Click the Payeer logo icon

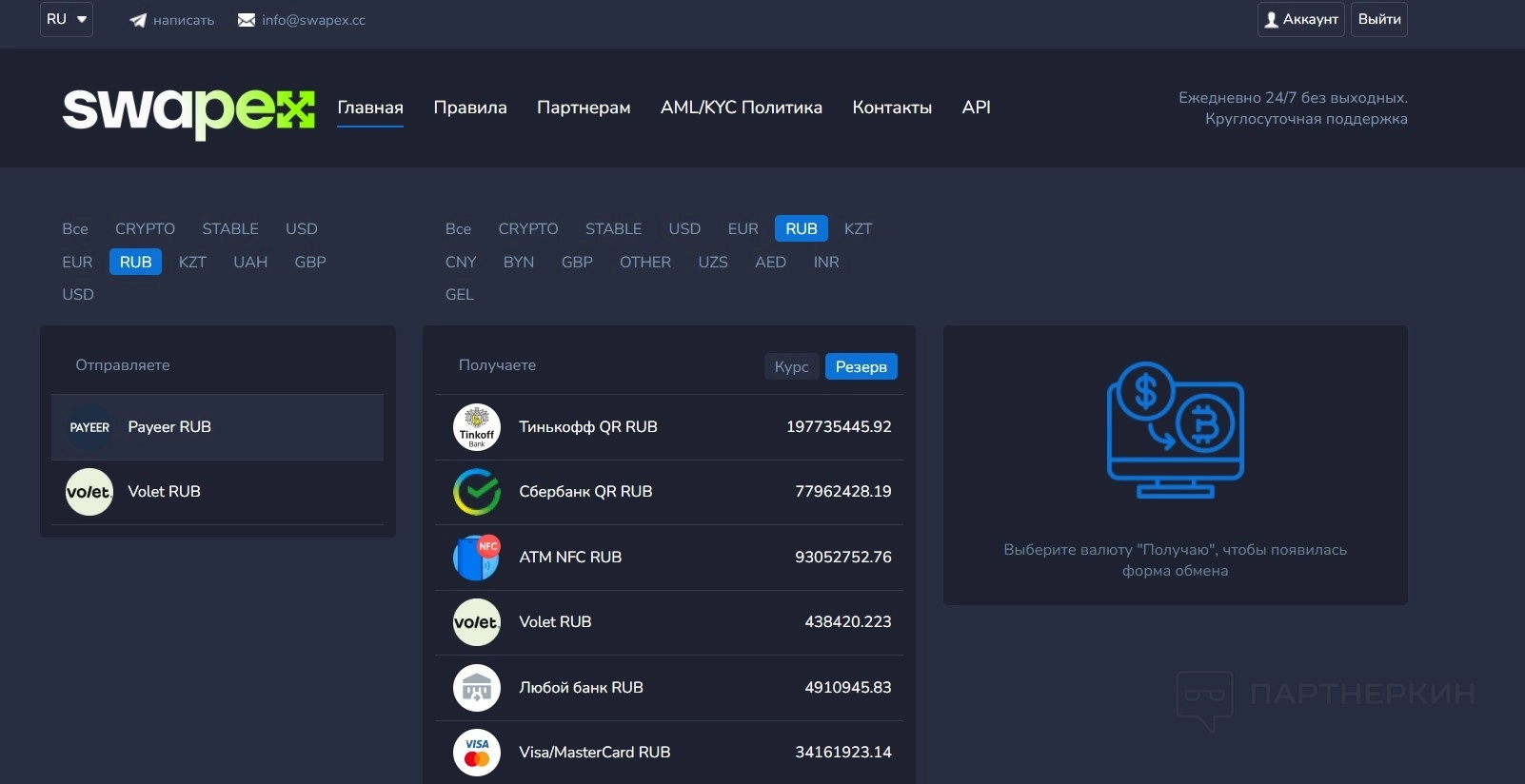coord(89,427)
